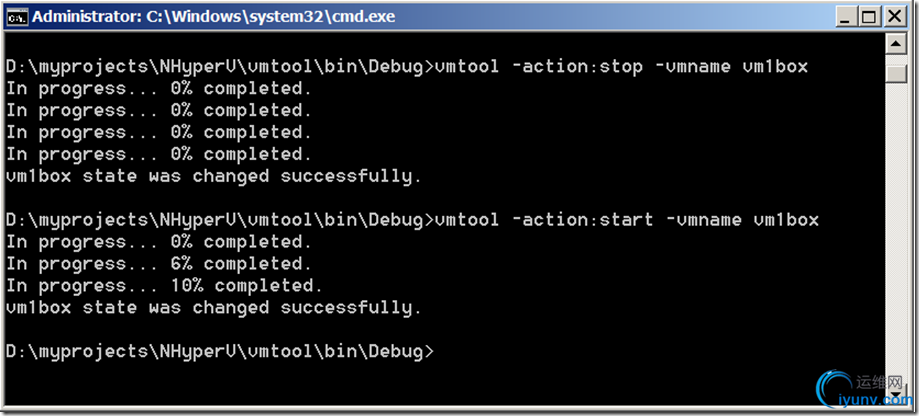919x416 pixels.
Task: Click the scrollbar down arrow
Action: click(x=897, y=396)
